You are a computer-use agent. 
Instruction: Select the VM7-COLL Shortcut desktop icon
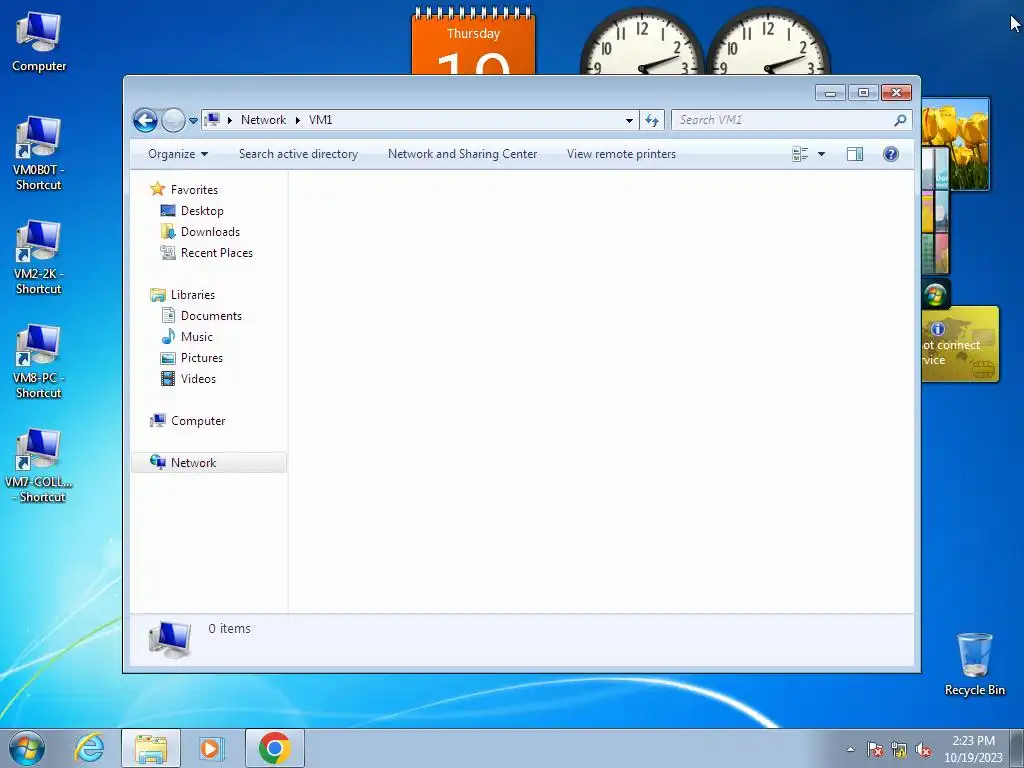pos(39,466)
